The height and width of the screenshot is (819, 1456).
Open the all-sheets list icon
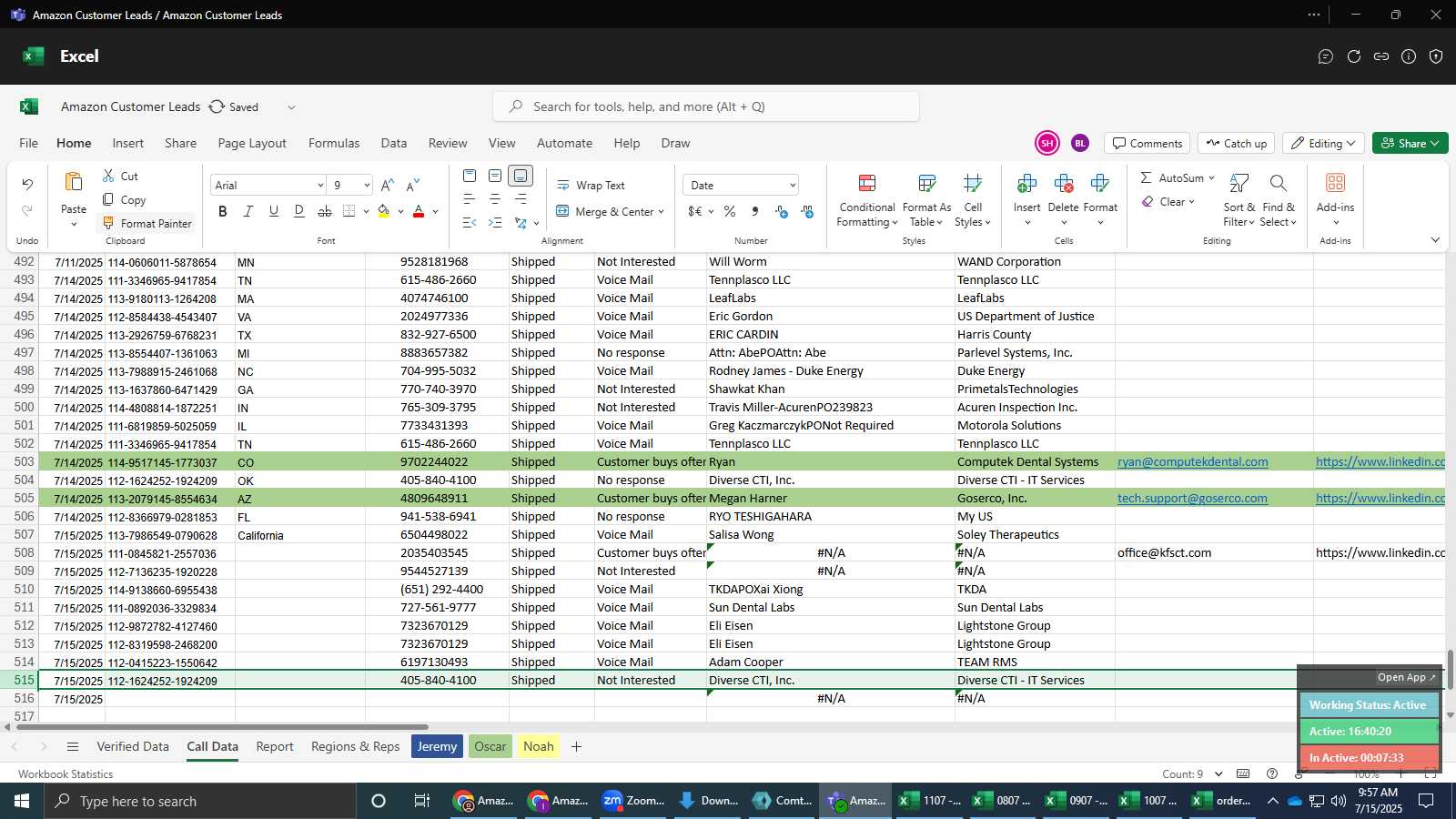pyautogui.click(x=73, y=746)
